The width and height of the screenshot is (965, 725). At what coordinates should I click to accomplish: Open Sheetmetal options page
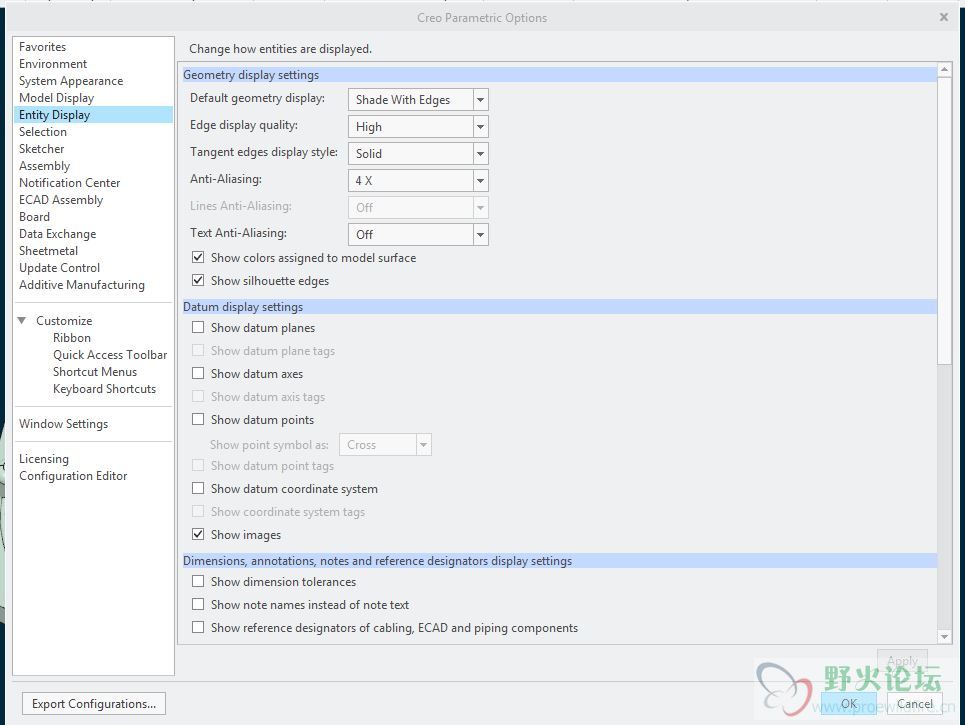click(x=48, y=251)
